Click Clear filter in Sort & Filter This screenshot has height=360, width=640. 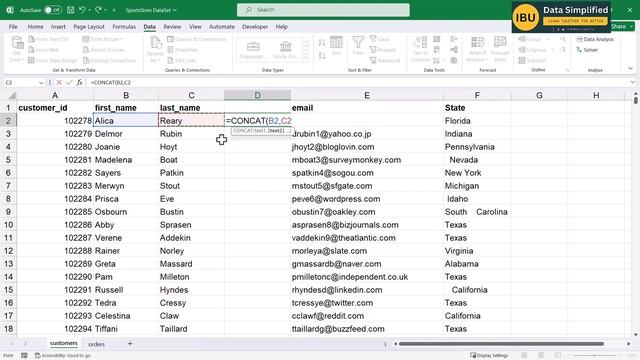coord(380,39)
